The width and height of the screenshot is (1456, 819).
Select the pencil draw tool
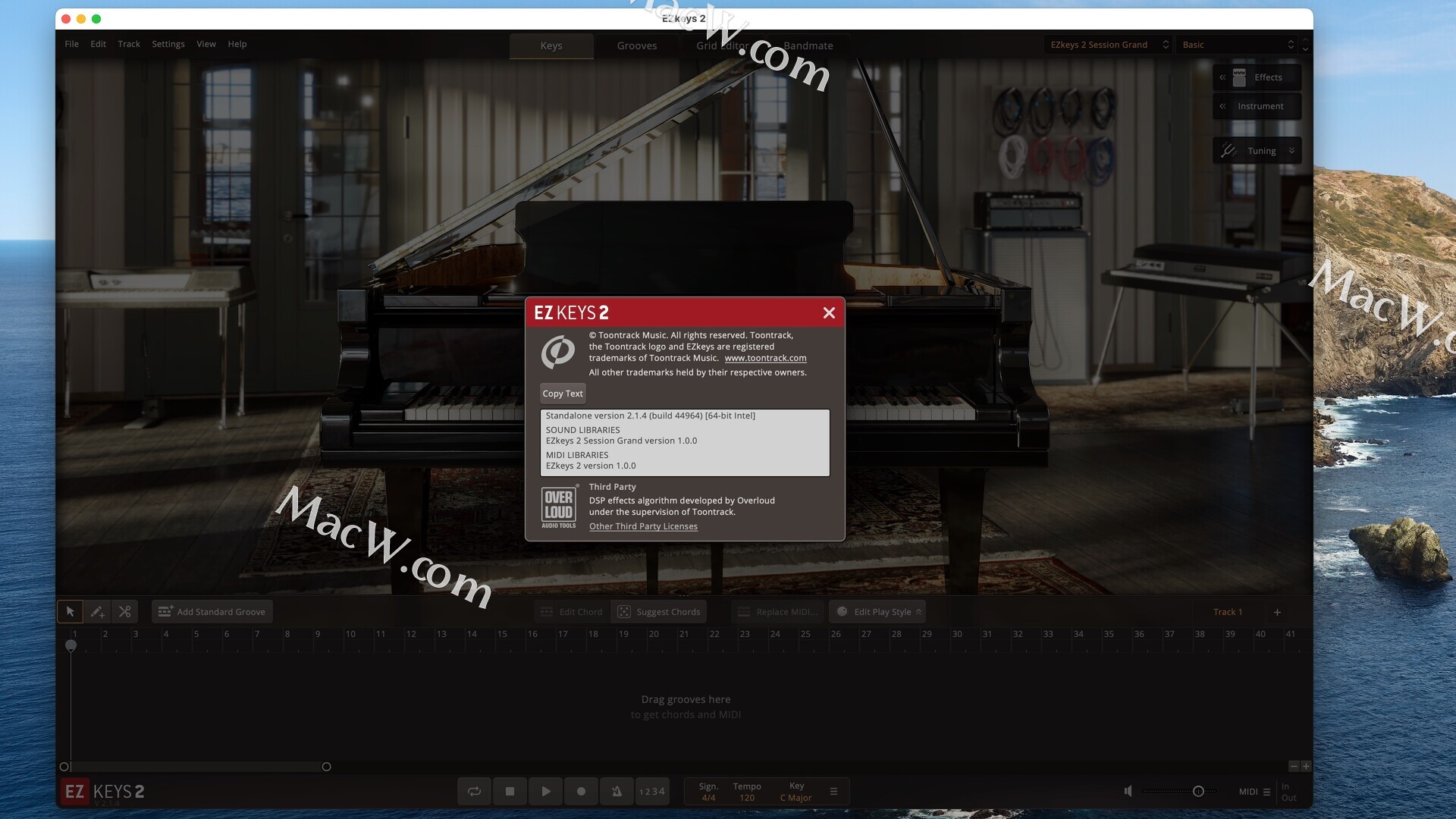[97, 611]
